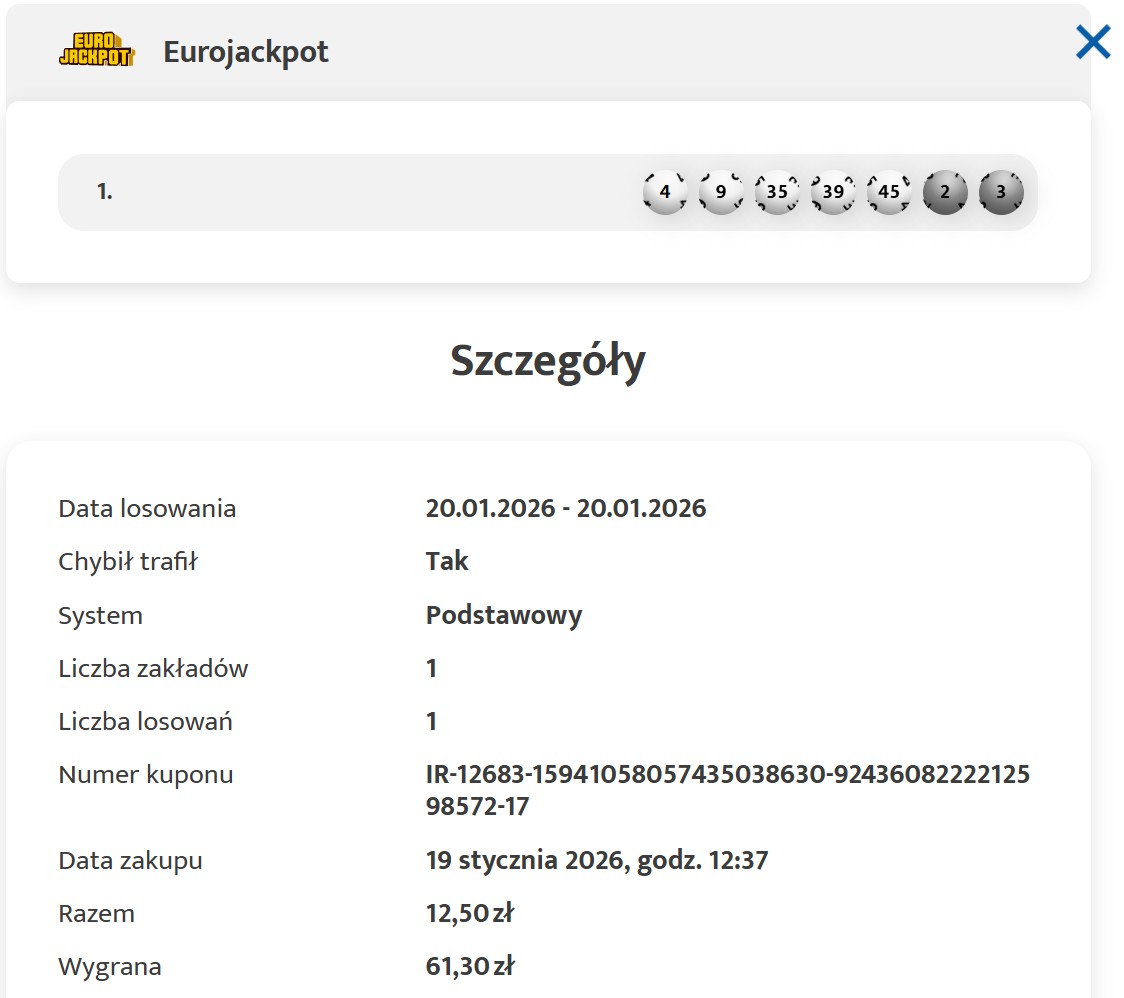This screenshot has height=998, width=1124.
Task: Click the white ball number 4
Action: [665, 192]
